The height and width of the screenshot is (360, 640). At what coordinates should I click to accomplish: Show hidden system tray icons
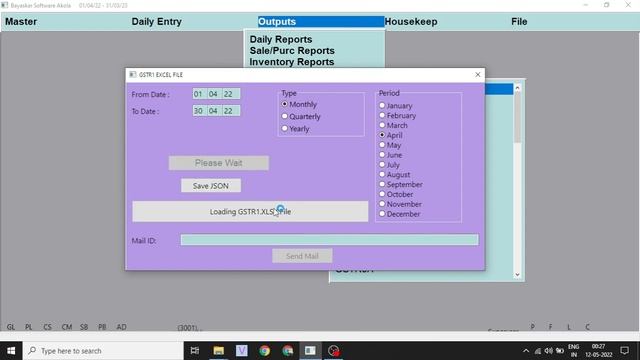pos(526,351)
